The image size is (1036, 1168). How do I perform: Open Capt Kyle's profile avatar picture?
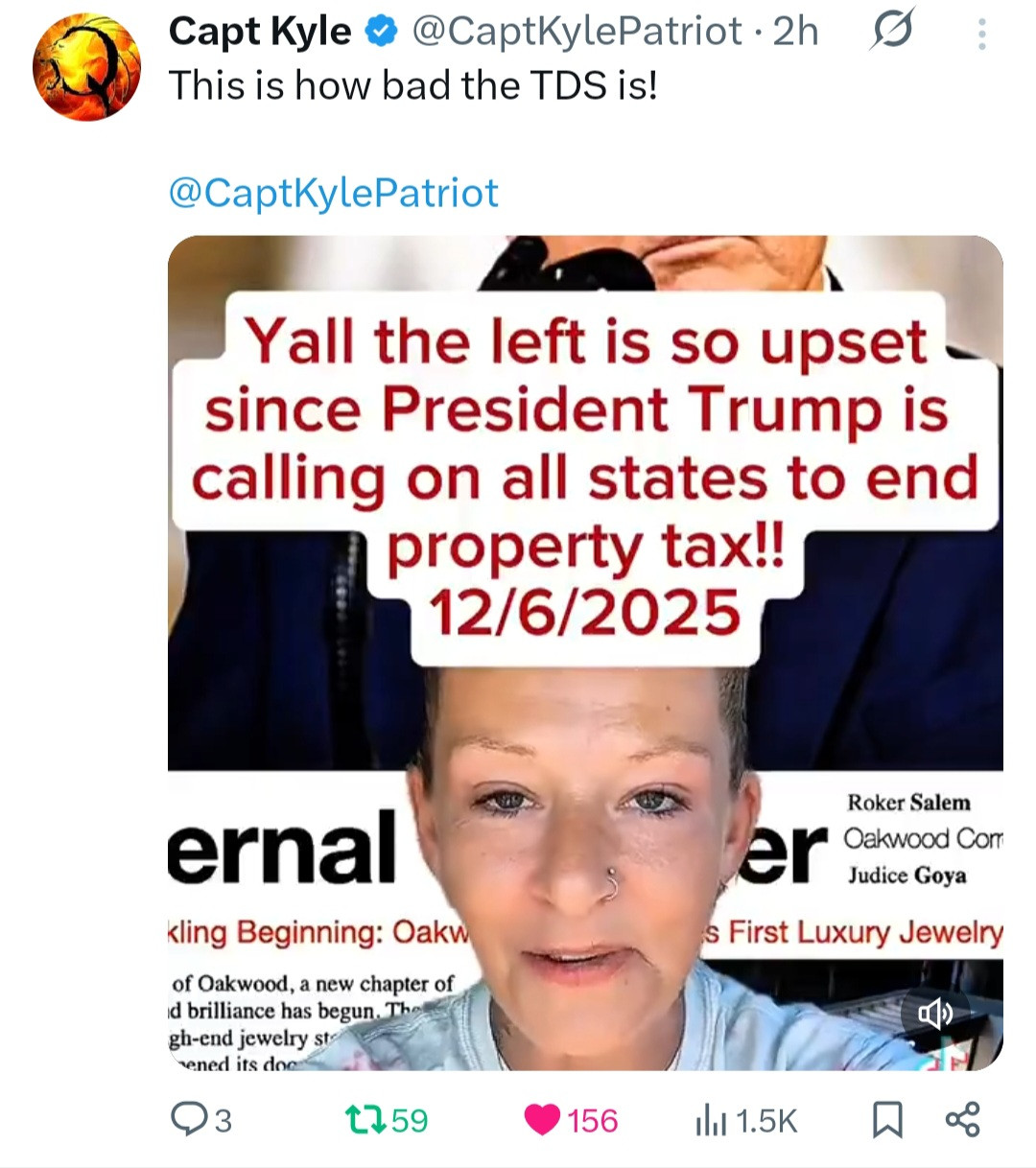(x=87, y=66)
